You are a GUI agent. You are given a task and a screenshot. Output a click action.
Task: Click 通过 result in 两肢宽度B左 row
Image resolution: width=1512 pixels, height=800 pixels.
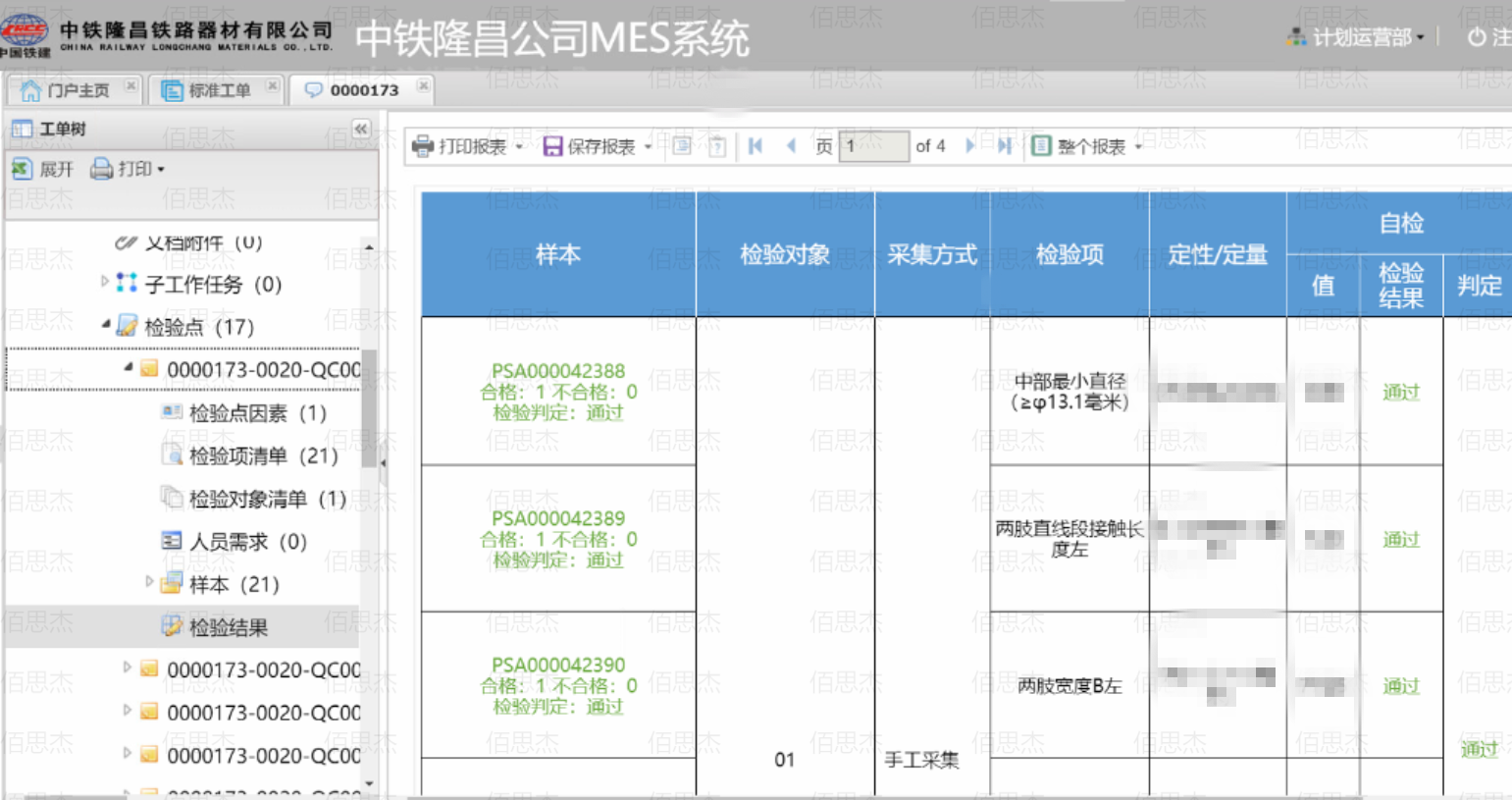[x=1401, y=686]
